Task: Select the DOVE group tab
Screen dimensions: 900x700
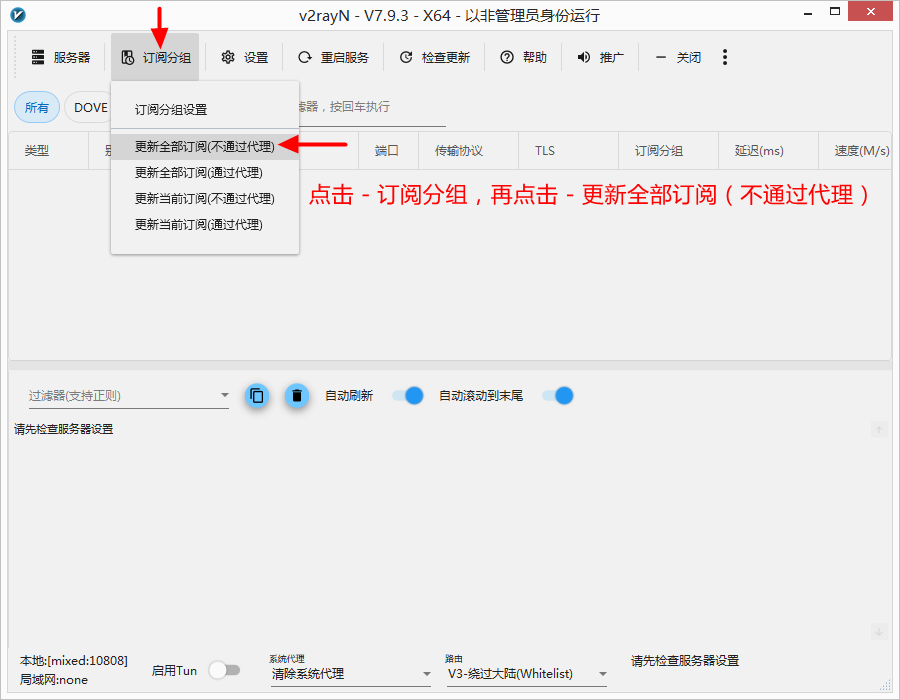Action: pyautogui.click(x=88, y=107)
